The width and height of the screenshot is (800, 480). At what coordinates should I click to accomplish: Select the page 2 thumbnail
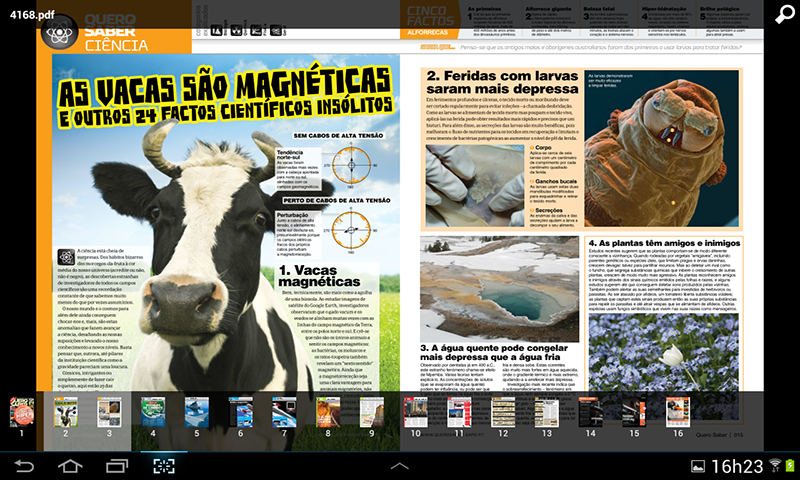(65, 412)
